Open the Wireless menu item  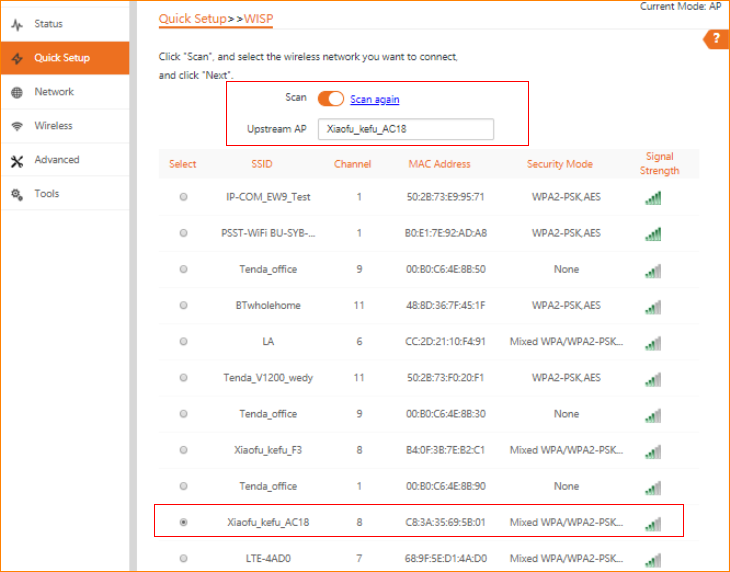(53, 126)
